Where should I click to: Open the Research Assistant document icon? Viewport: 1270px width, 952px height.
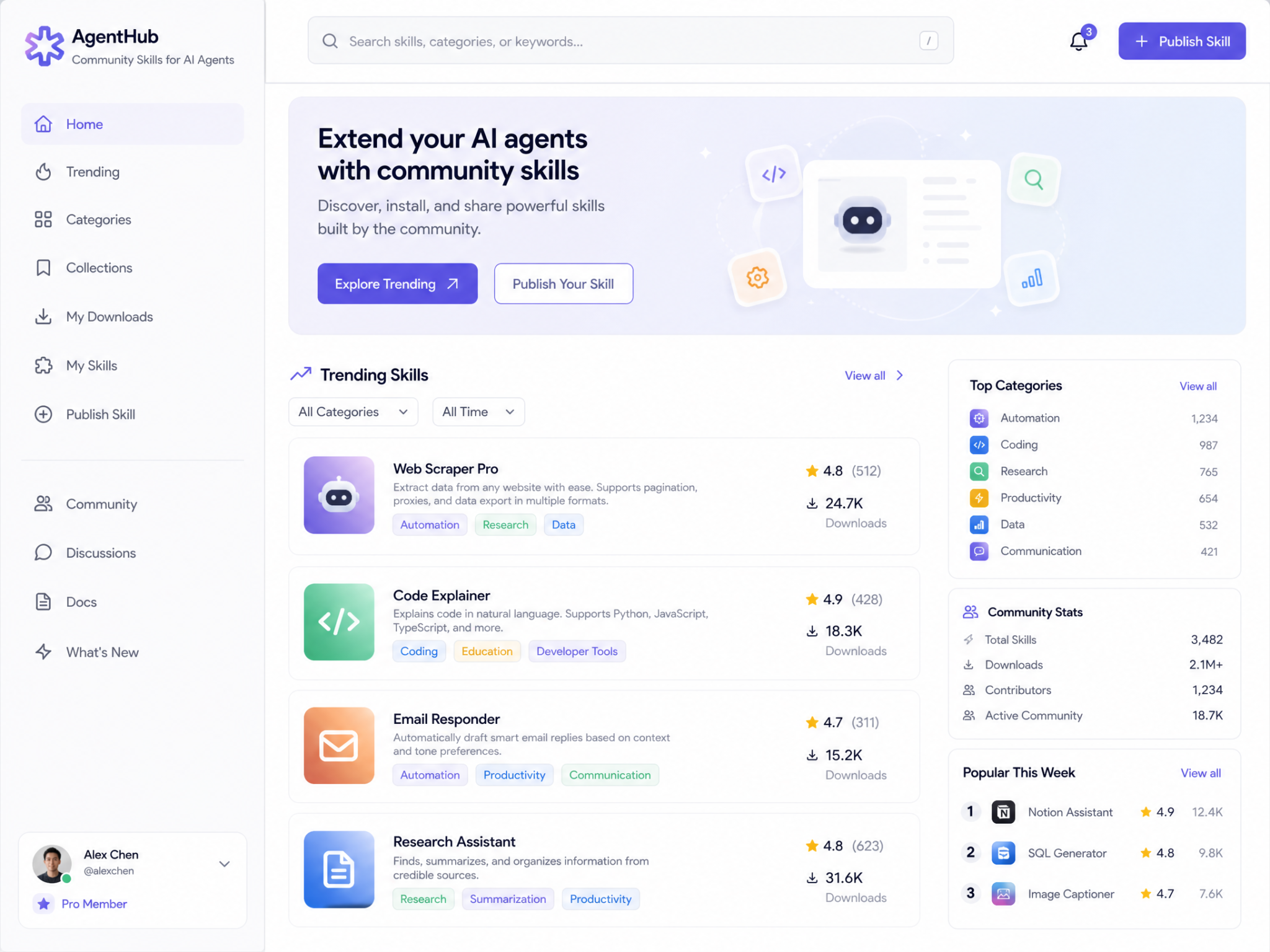339,869
